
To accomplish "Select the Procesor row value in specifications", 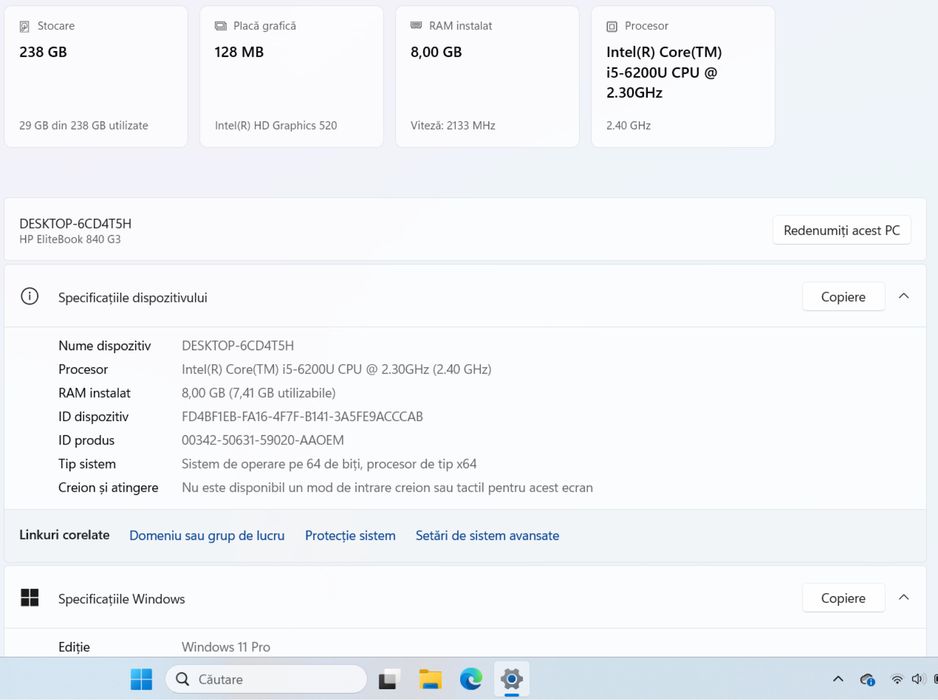I will click(336, 369).
